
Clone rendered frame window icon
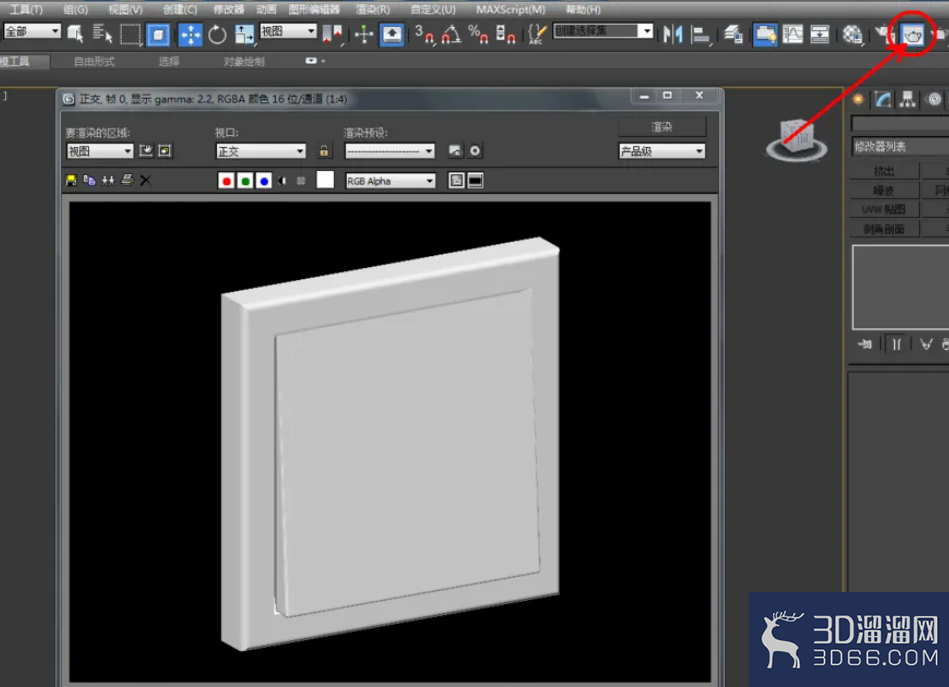point(108,180)
